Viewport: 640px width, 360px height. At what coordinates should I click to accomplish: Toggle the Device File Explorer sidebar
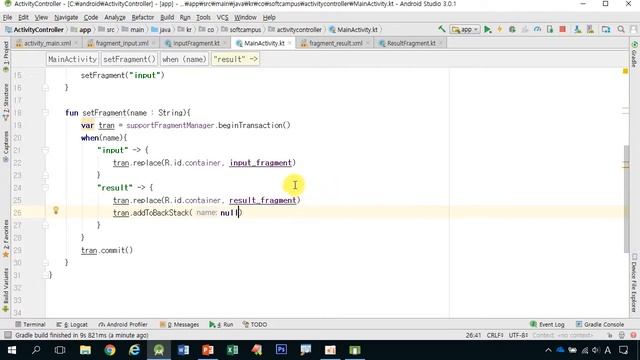pos(635,282)
